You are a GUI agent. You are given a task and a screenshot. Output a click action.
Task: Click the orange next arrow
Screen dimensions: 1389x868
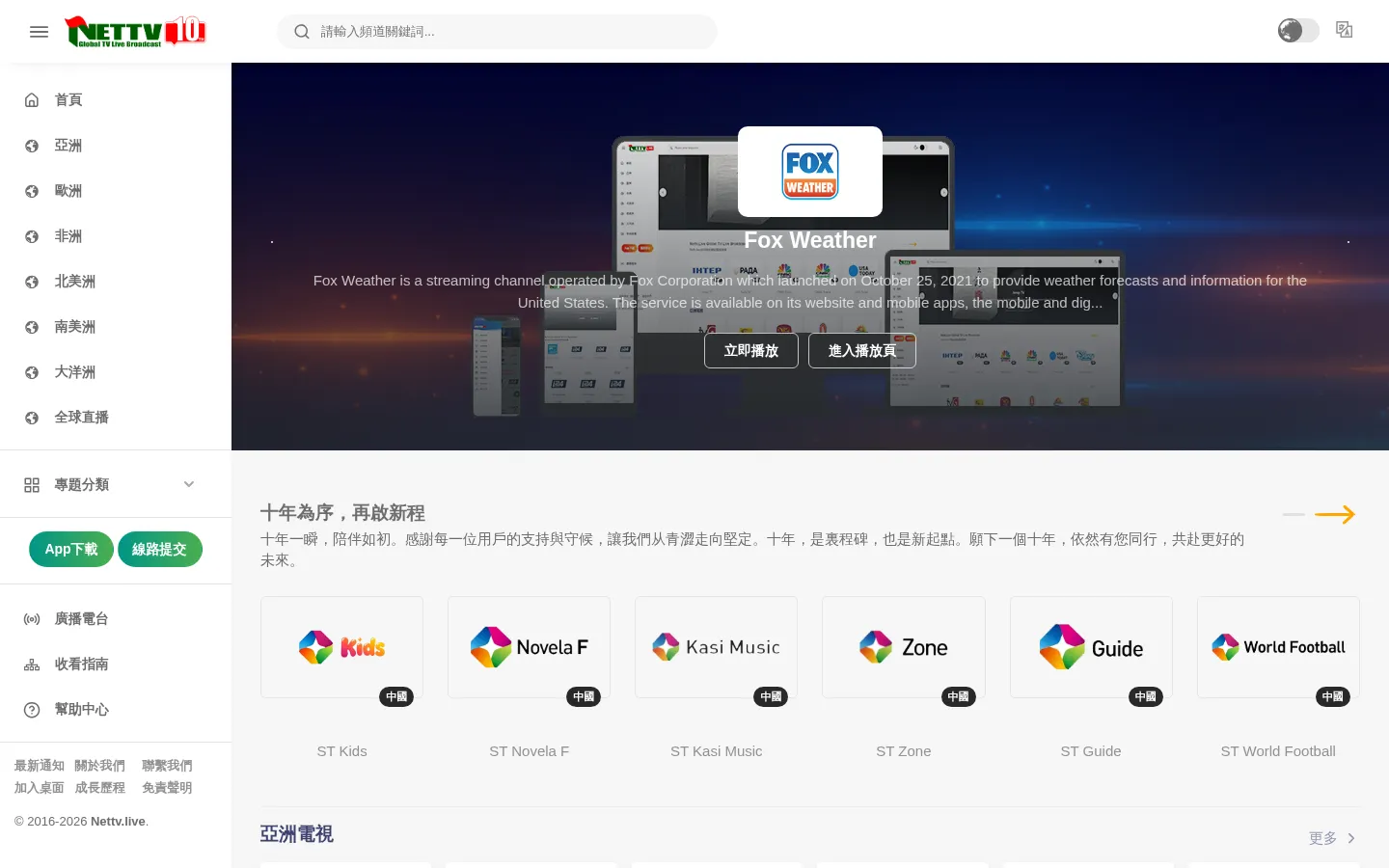point(1335,515)
